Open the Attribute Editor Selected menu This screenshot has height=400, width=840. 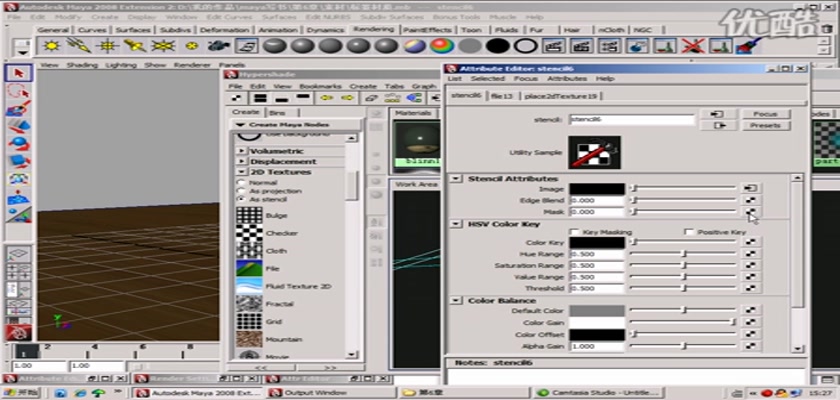point(488,78)
